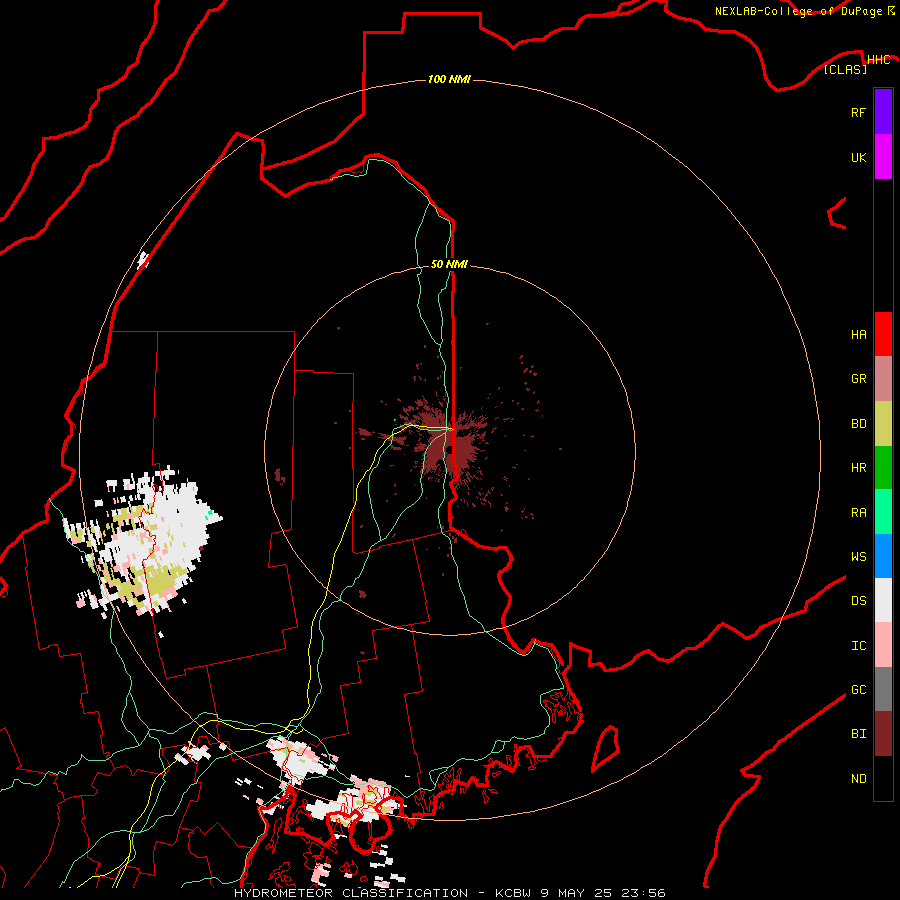Click the RF legend label

[858, 113]
